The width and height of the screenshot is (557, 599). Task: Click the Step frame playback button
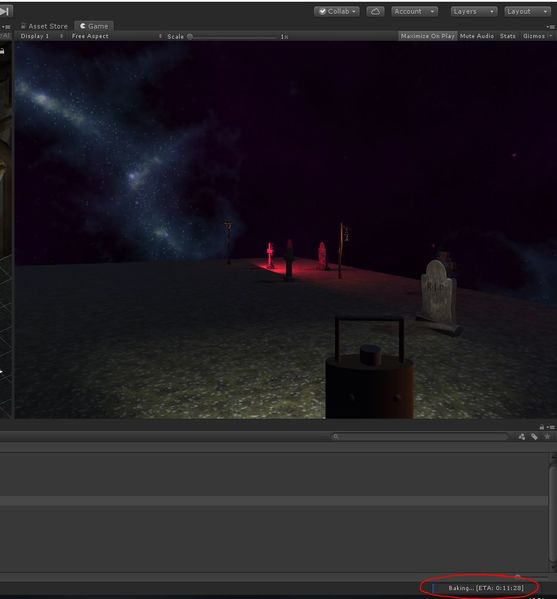coord(5,11)
